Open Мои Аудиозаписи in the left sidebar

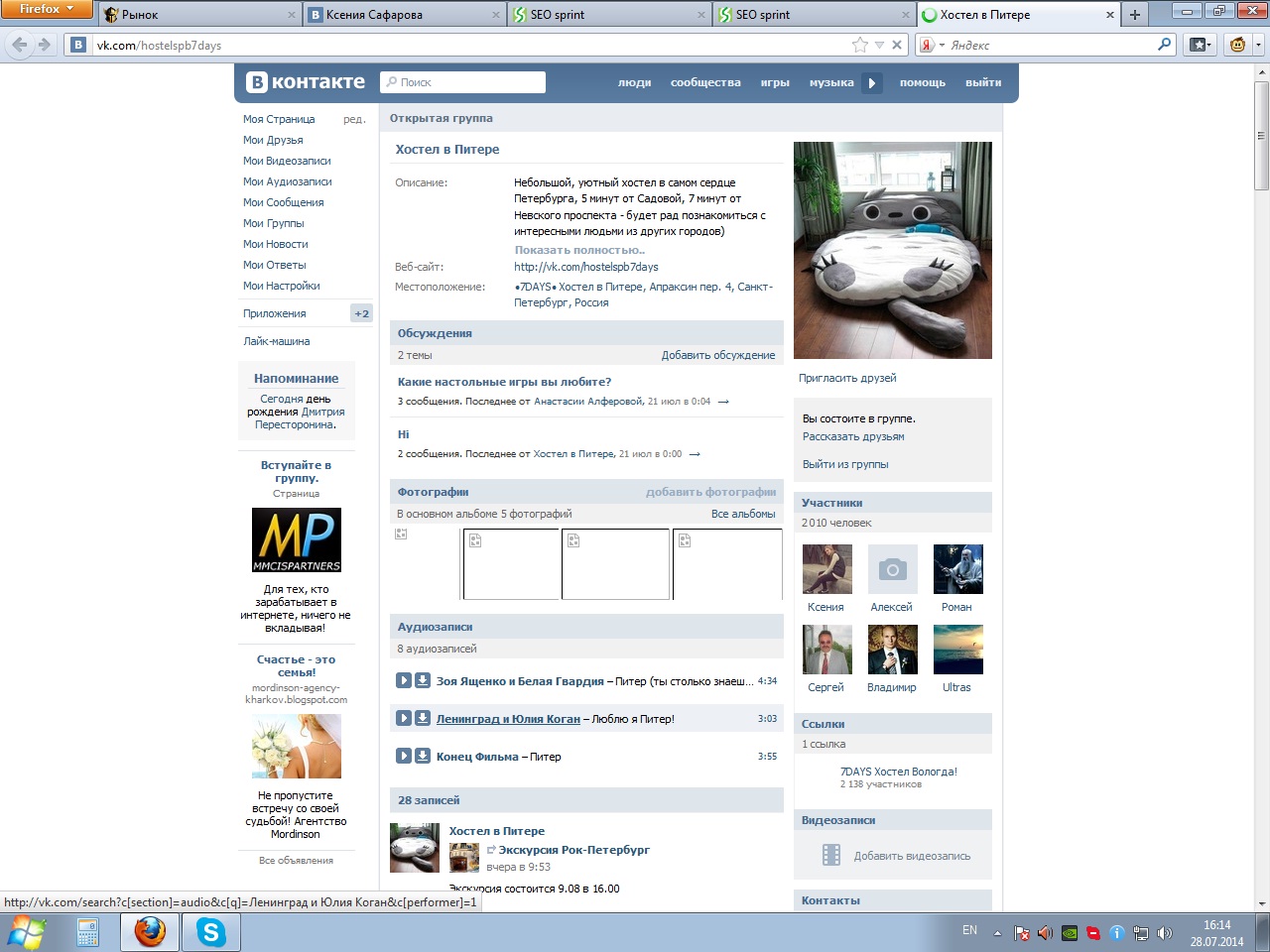[x=288, y=181]
